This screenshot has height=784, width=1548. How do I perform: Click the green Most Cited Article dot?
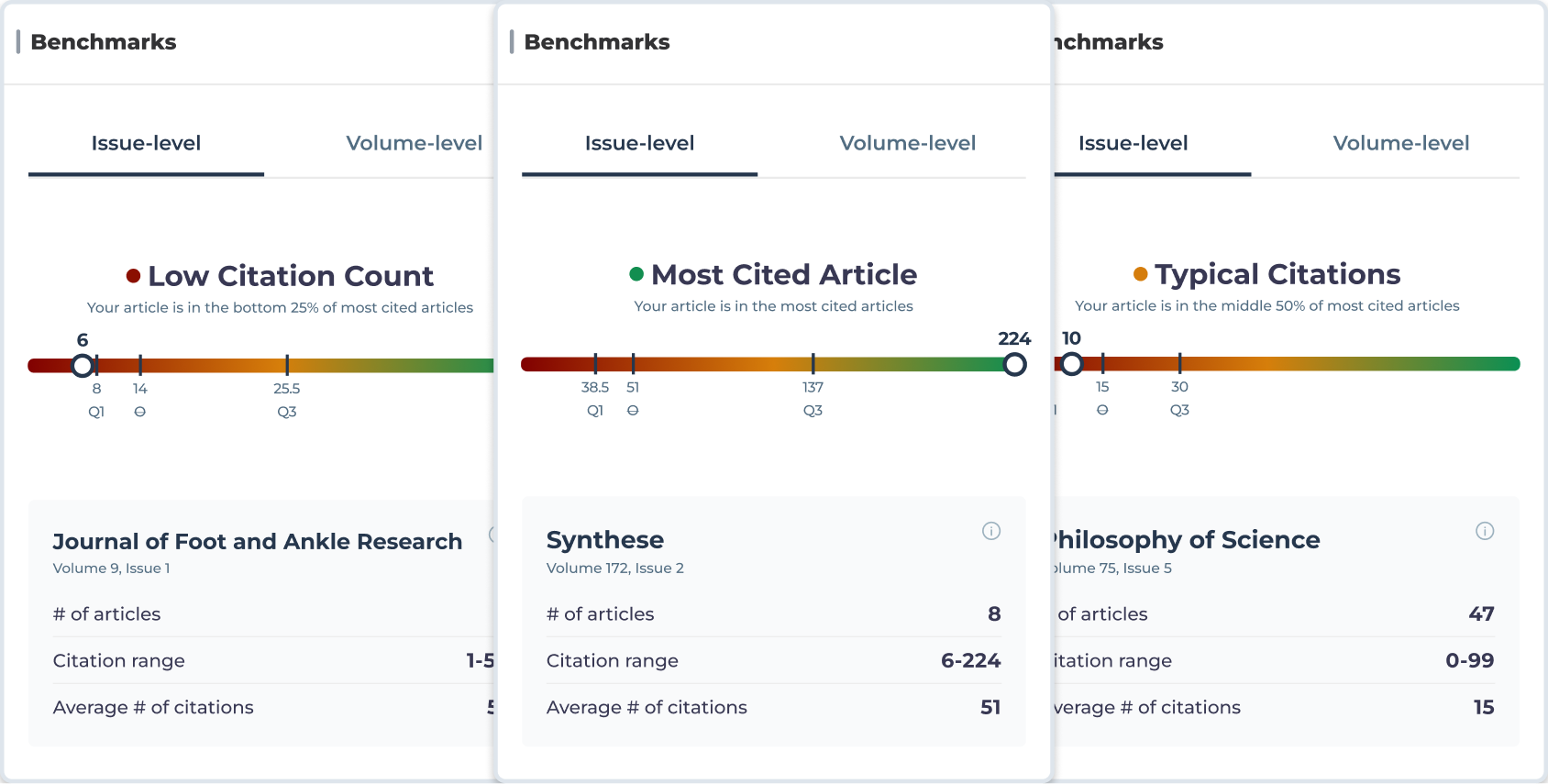[x=636, y=274]
